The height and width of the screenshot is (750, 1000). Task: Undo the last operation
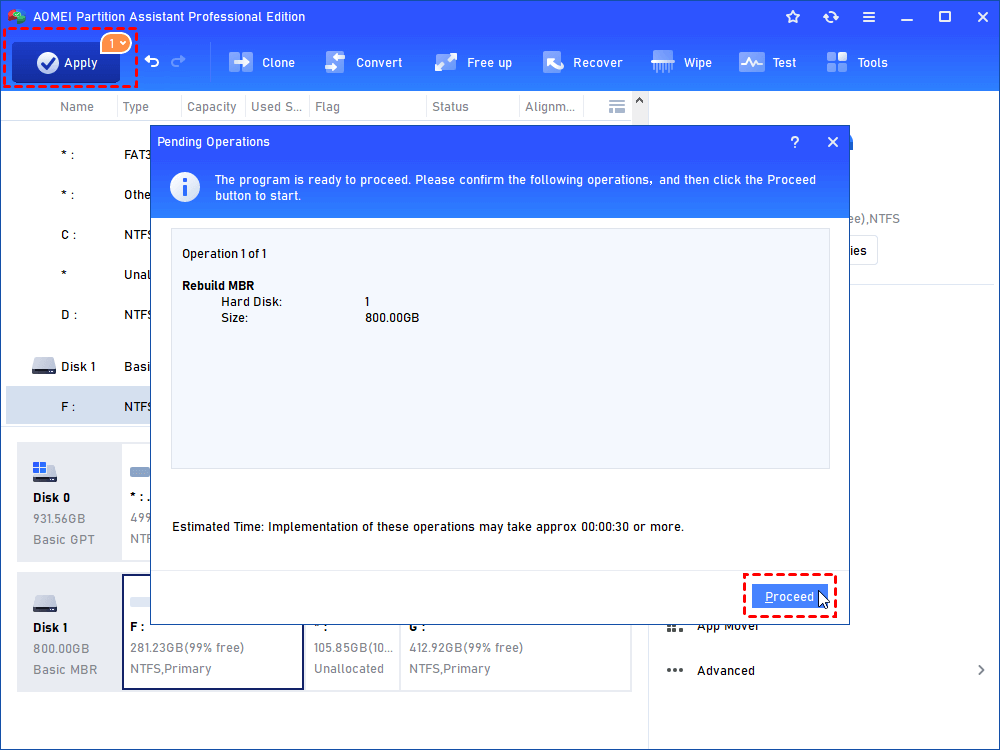[x=152, y=61]
